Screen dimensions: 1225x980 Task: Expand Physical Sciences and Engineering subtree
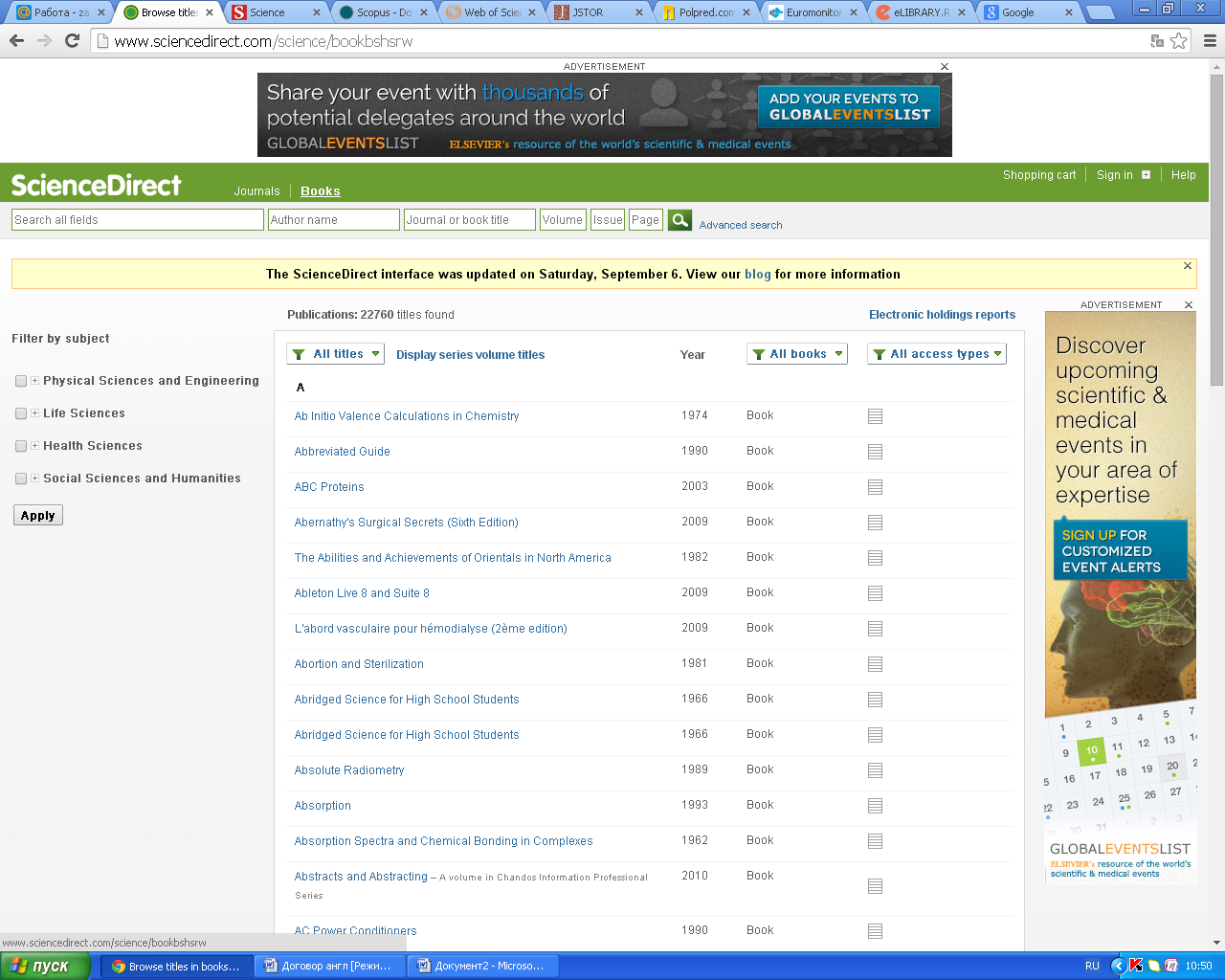click(x=35, y=381)
